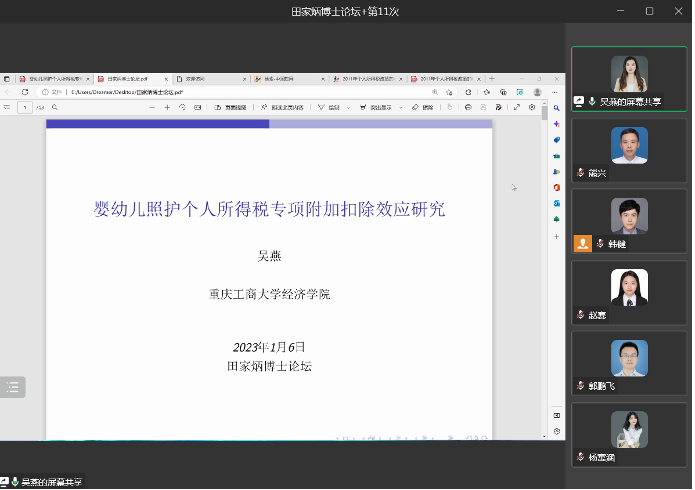Click the PDF page view button
The image size is (695, 490).
tap(232, 107)
